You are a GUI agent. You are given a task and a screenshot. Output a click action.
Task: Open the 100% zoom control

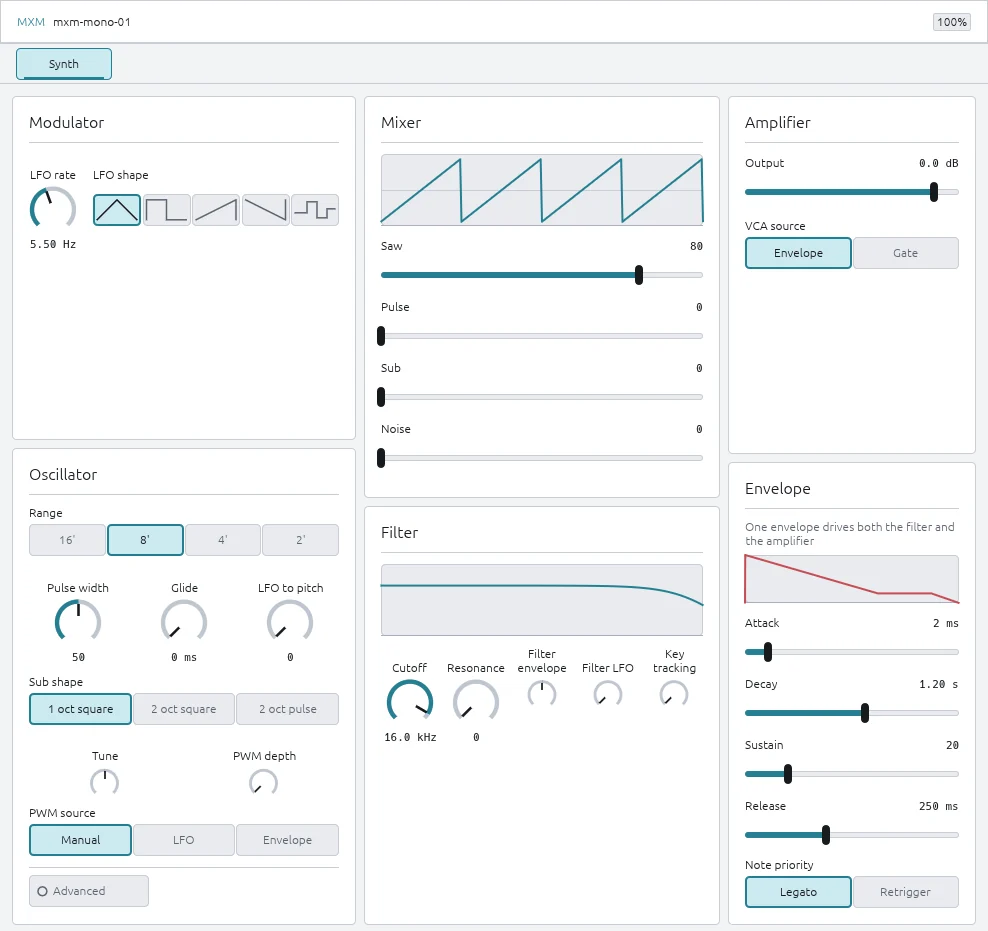point(951,22)
